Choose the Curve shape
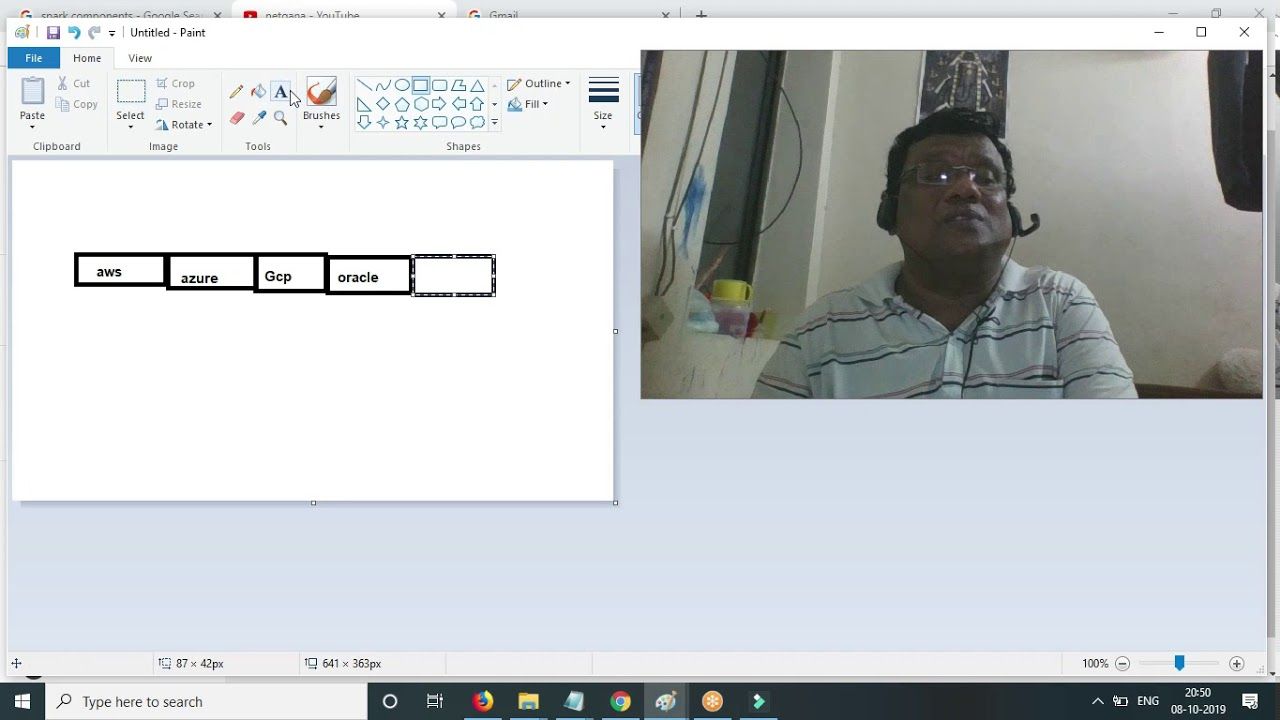Image resolution: width=1280 pixels, height=720 pixels. tap(383, 85)
